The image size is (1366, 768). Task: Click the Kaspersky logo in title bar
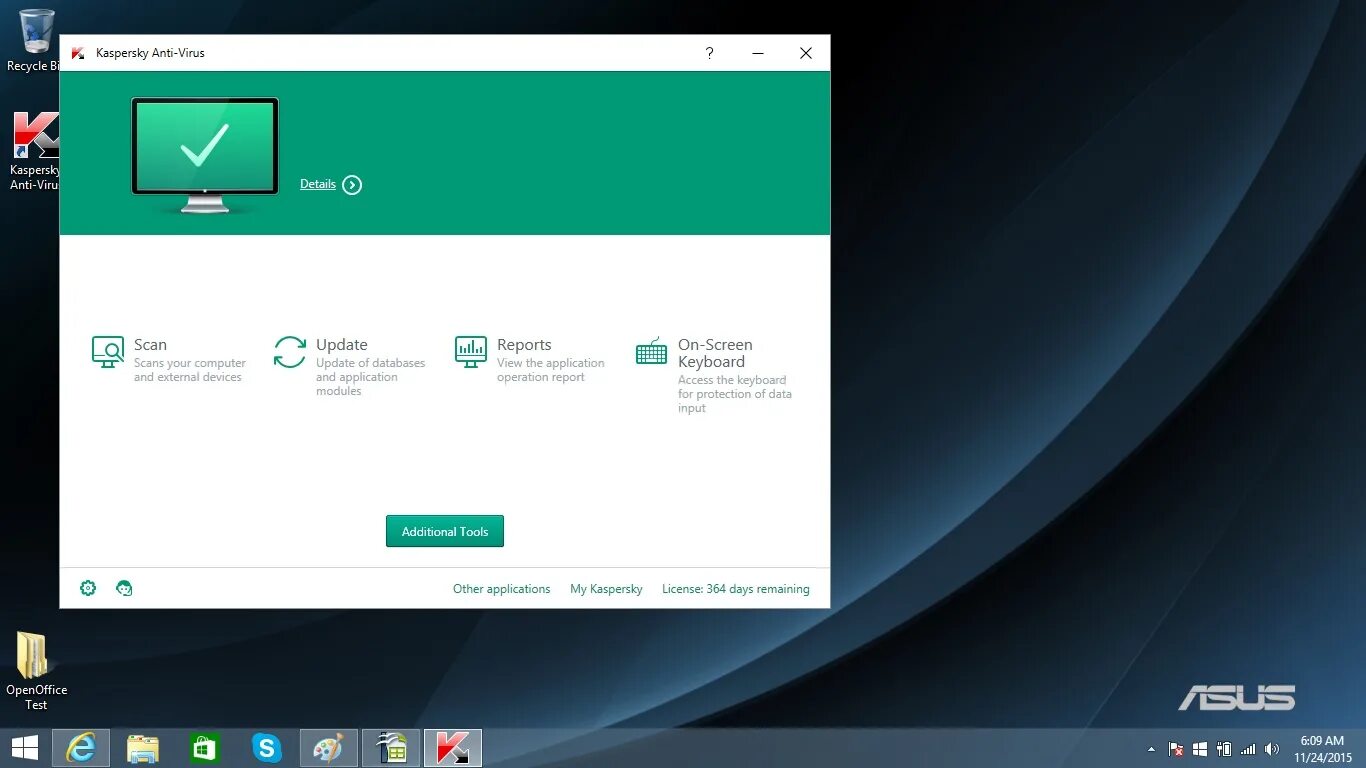click(78, 53)
